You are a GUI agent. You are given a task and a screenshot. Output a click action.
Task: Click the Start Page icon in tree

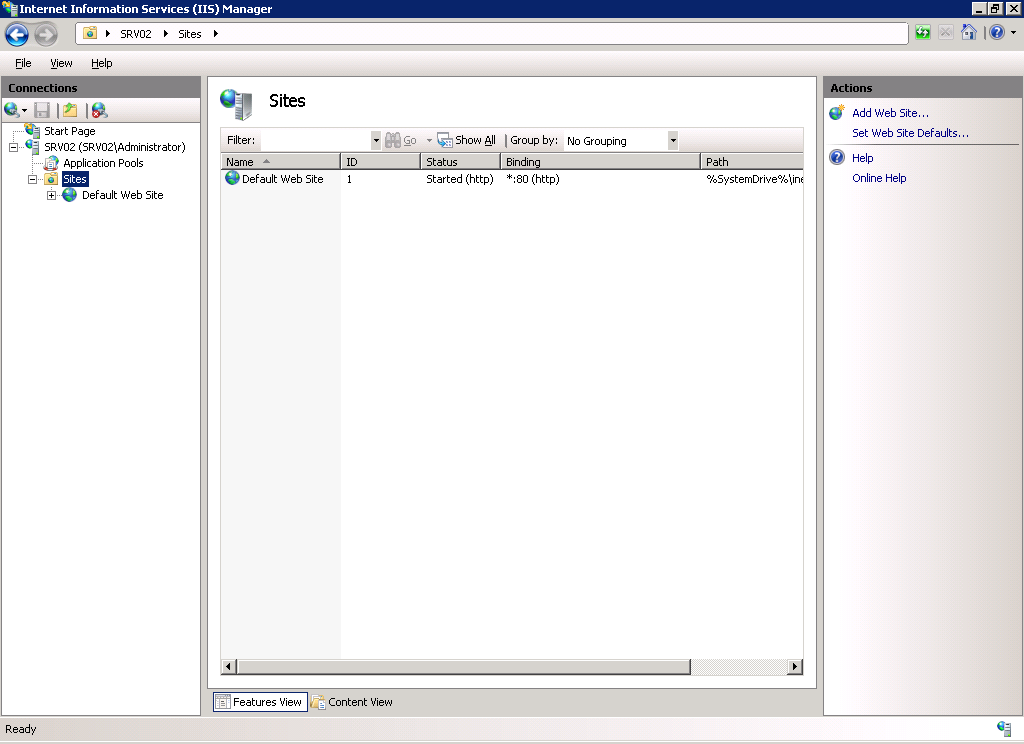click(x=33, y=131)
